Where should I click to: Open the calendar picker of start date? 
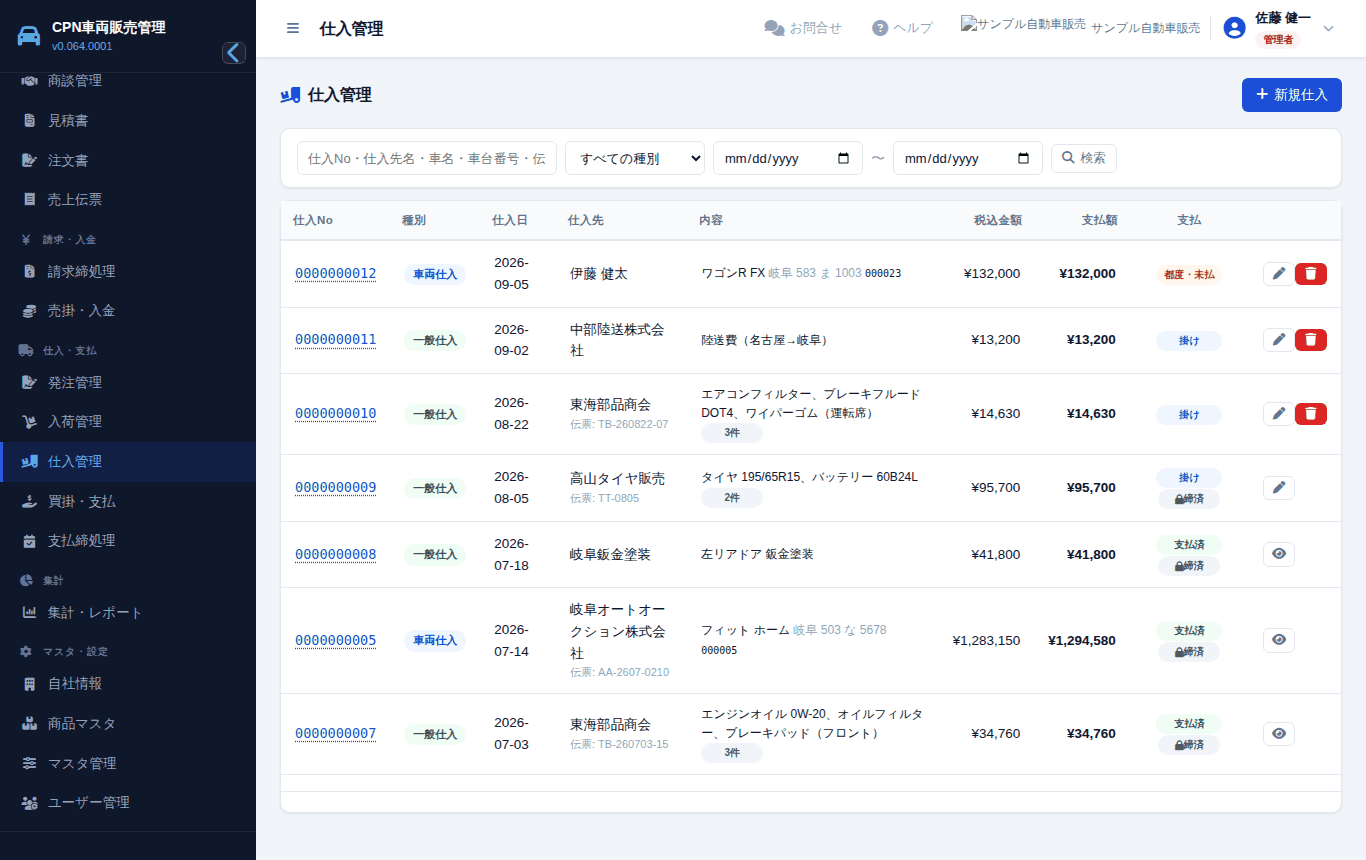pyautogui.click(x=843, y=158)
